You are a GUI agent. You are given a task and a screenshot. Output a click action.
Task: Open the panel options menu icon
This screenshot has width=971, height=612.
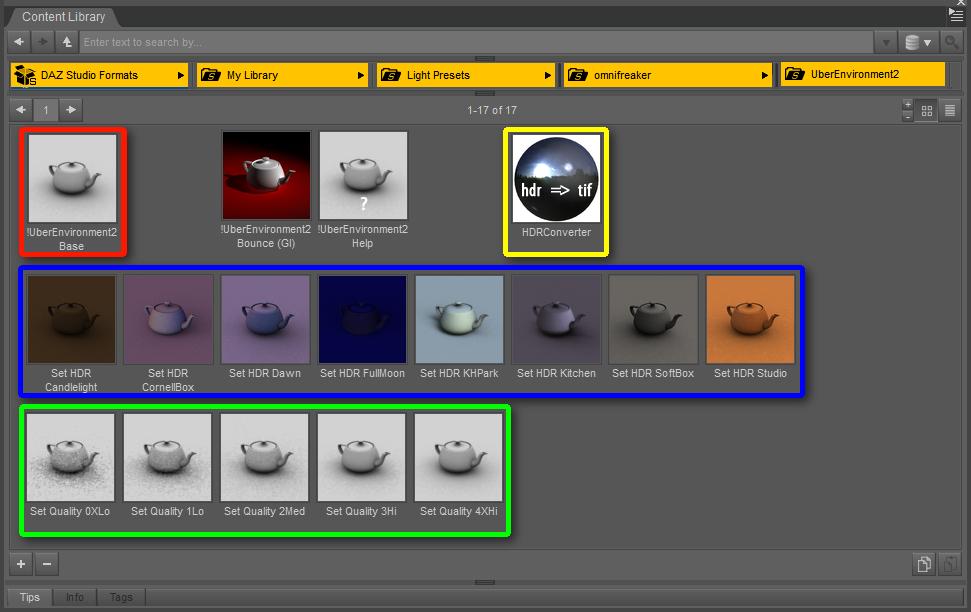(956, 14)
